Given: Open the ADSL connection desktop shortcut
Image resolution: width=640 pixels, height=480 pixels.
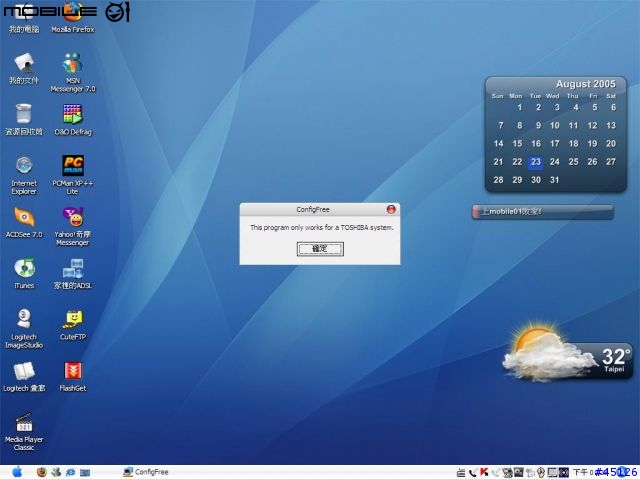Looking at the screenshot, I should click(x=73, y=273).
